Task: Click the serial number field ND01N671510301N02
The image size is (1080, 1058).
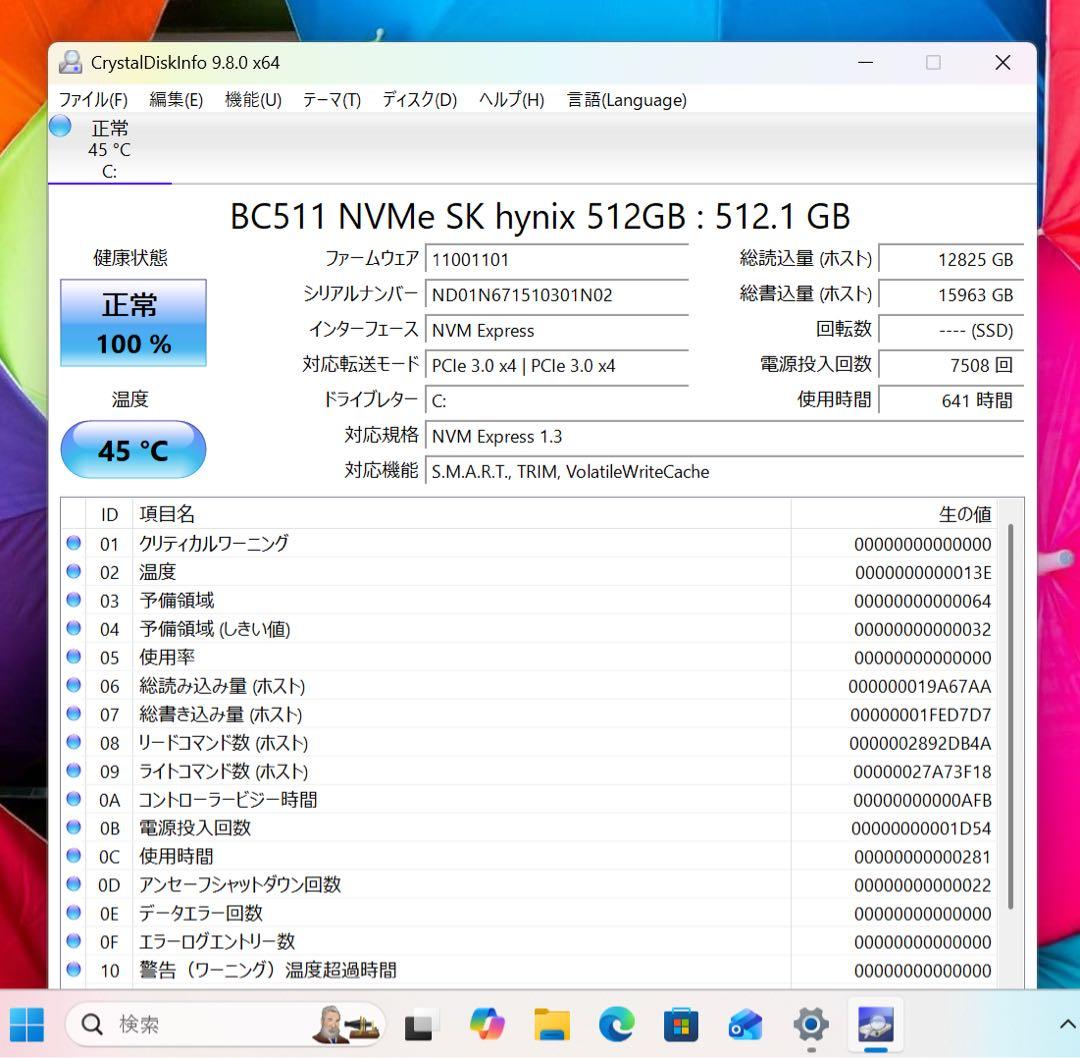Action: point(557,295)
